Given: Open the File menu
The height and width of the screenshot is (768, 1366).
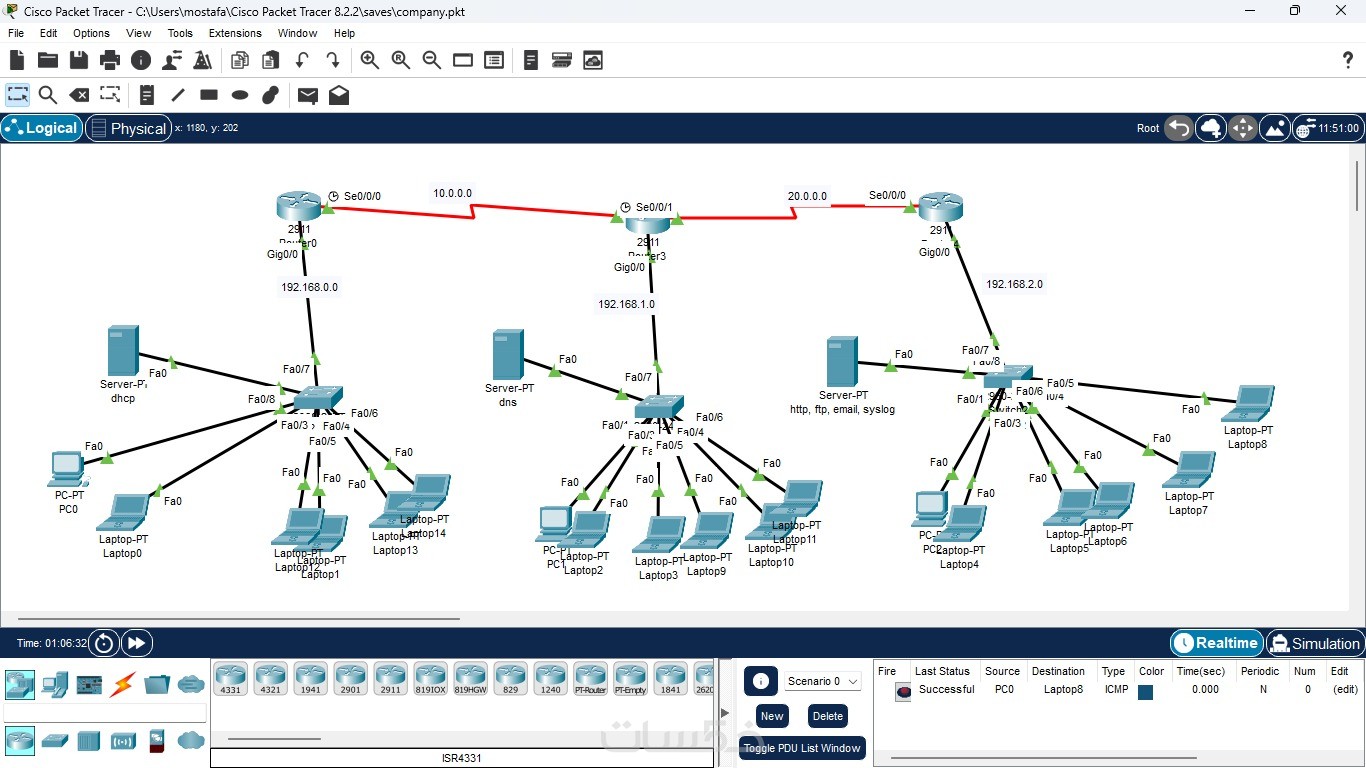Looking at the screenshot, I should pyautogui.click(x=16, y=33).
